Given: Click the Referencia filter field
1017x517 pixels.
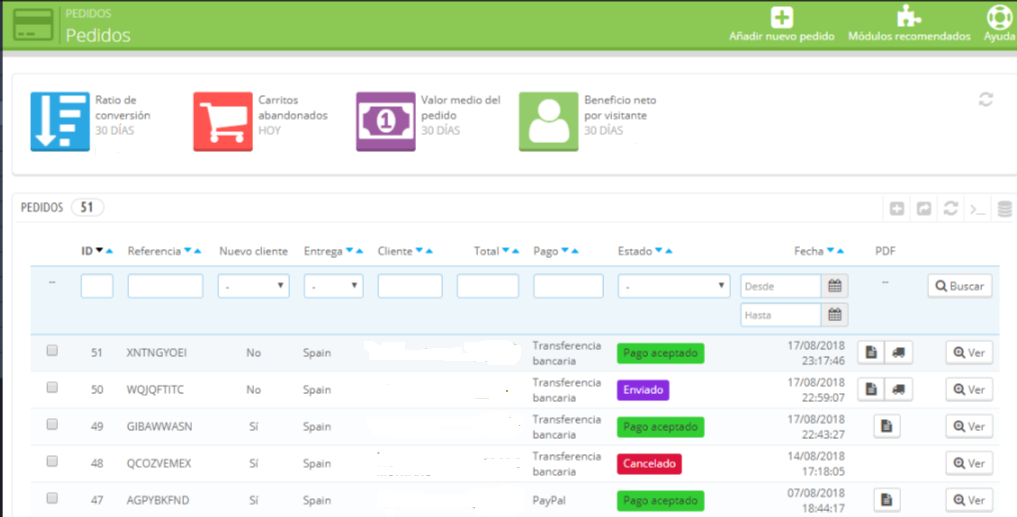Looking at the screenshot, I should tap(165, 286).
